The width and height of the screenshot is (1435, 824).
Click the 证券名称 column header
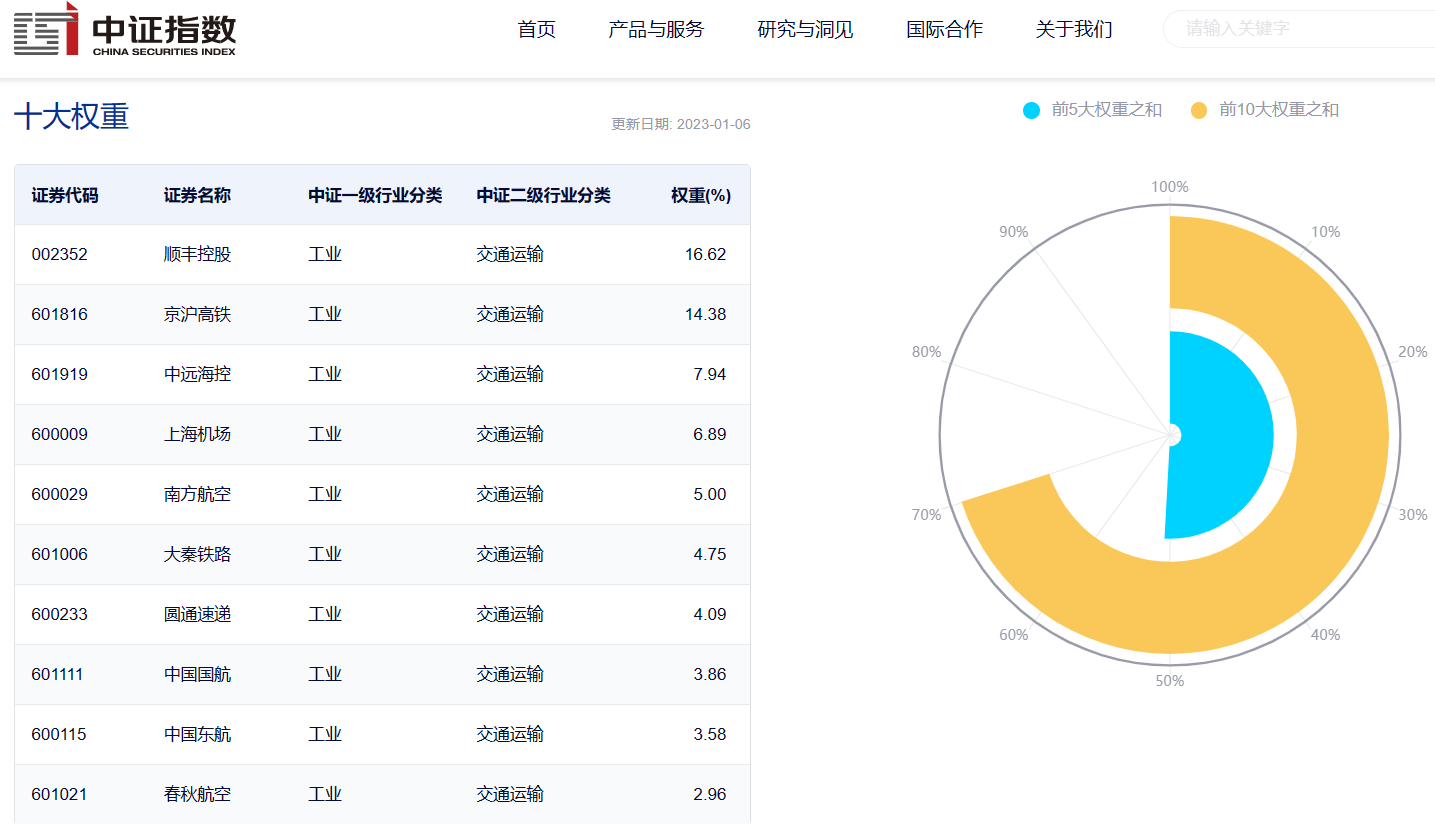pyautogui.click(x=197, y=195)
